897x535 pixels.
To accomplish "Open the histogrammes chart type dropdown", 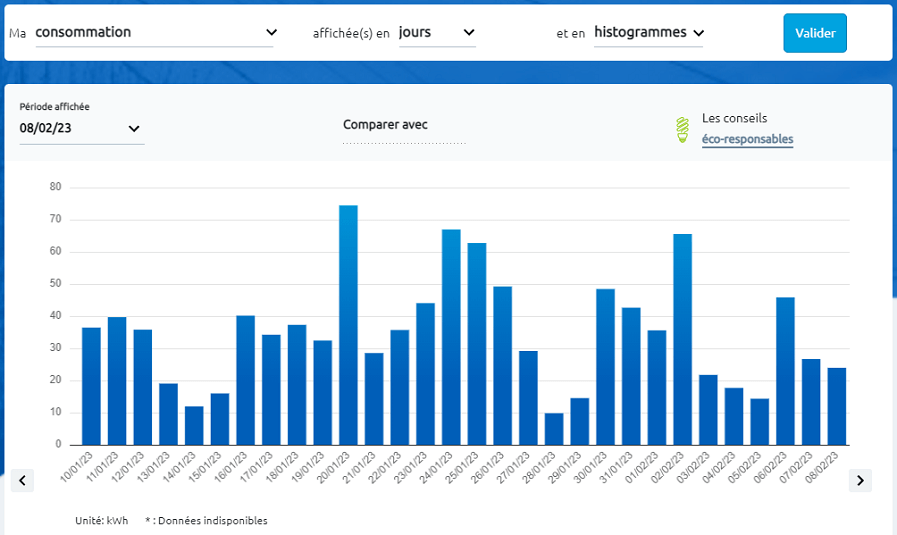I will coord(649,33).
